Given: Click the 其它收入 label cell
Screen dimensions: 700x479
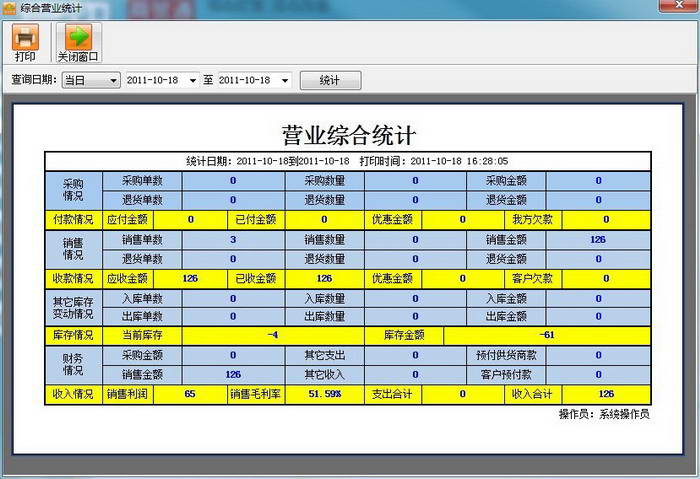Looking at the screenshot, I should tap(325, 375).
